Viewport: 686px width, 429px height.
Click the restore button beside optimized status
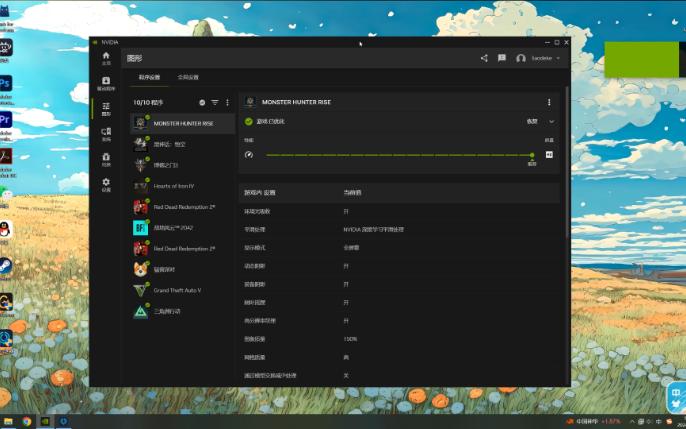532,122
